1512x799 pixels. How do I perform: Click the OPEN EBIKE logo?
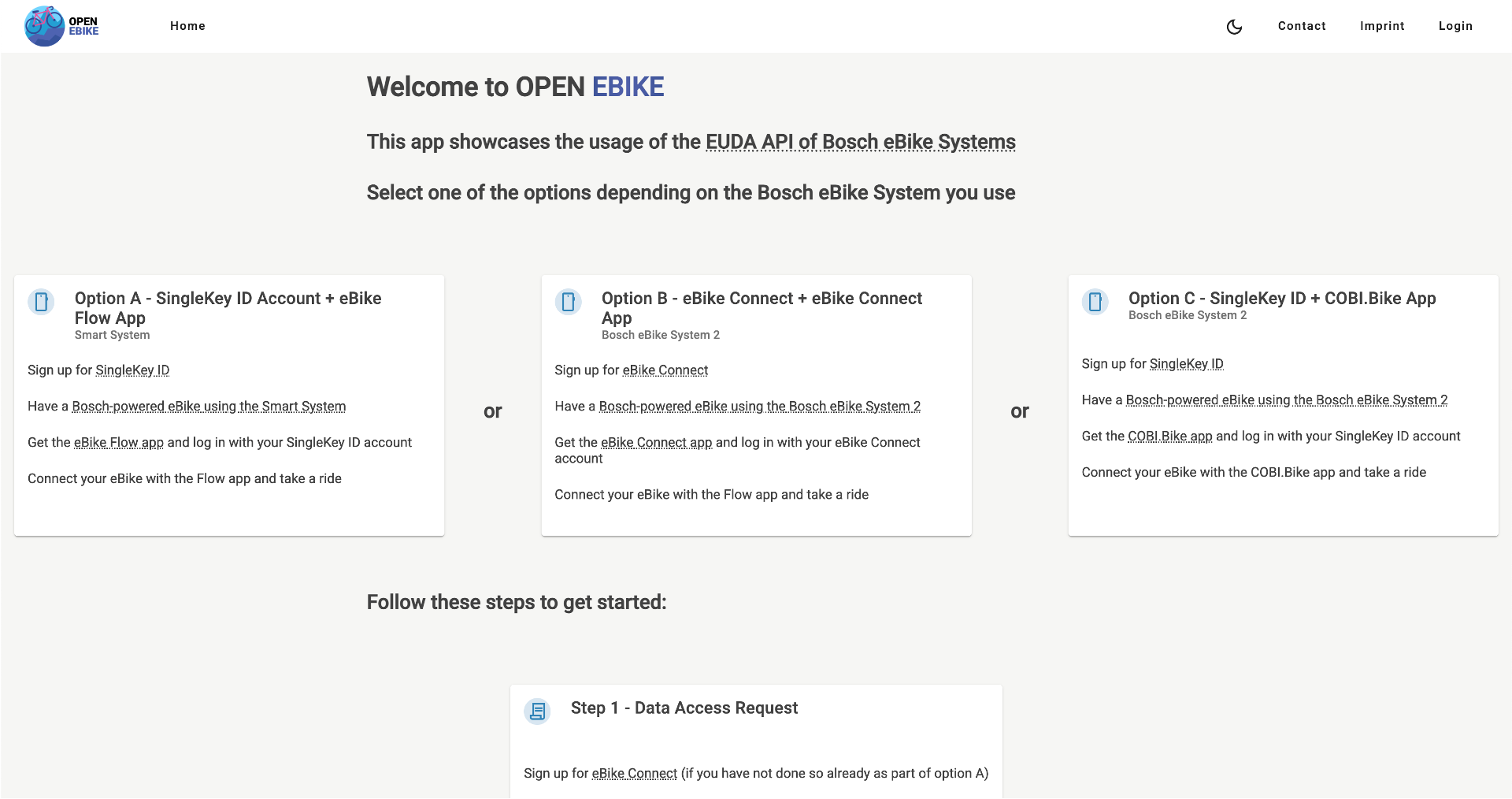tap(61, 25)
